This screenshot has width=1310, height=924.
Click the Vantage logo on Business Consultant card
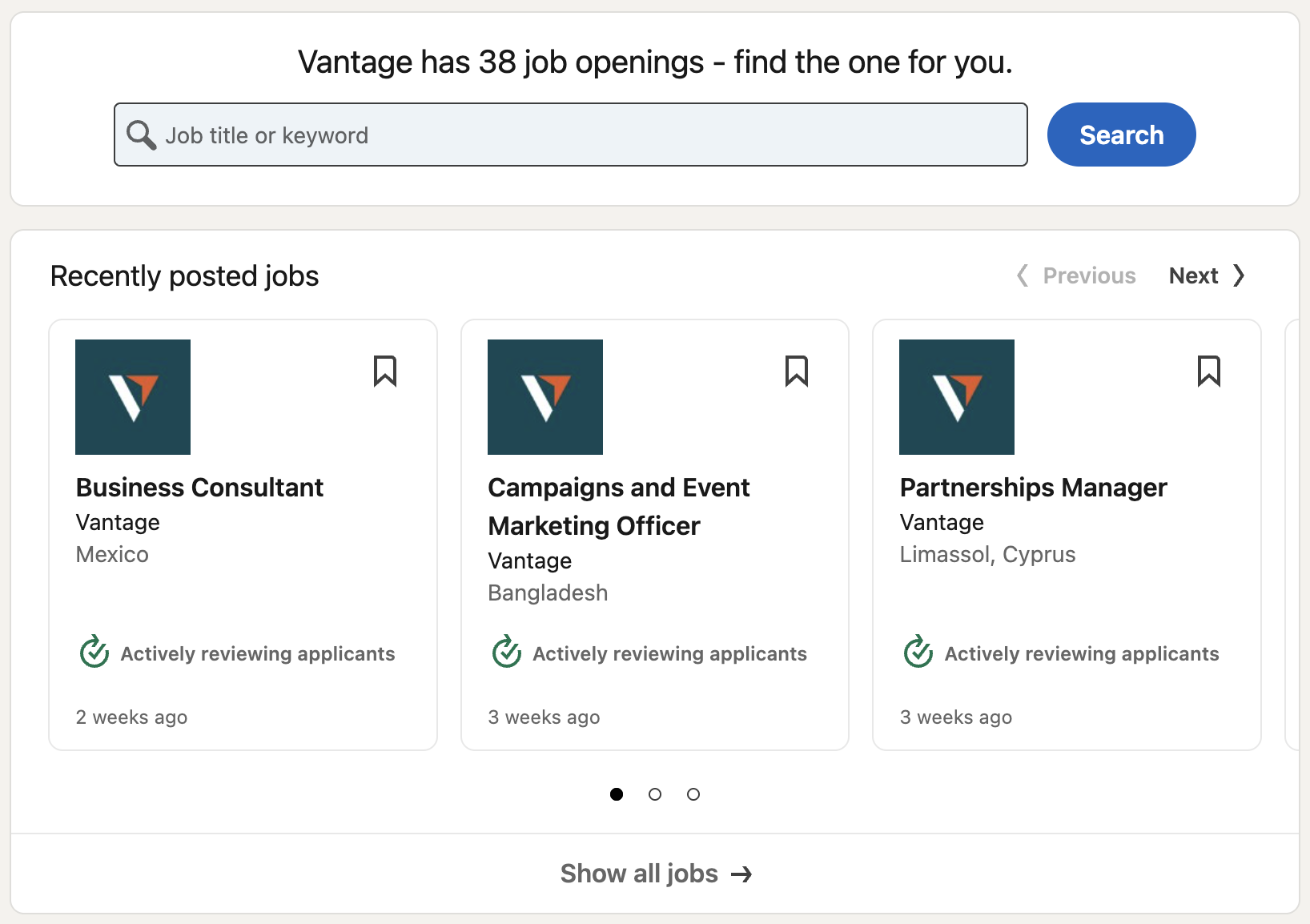pos(133,397)
